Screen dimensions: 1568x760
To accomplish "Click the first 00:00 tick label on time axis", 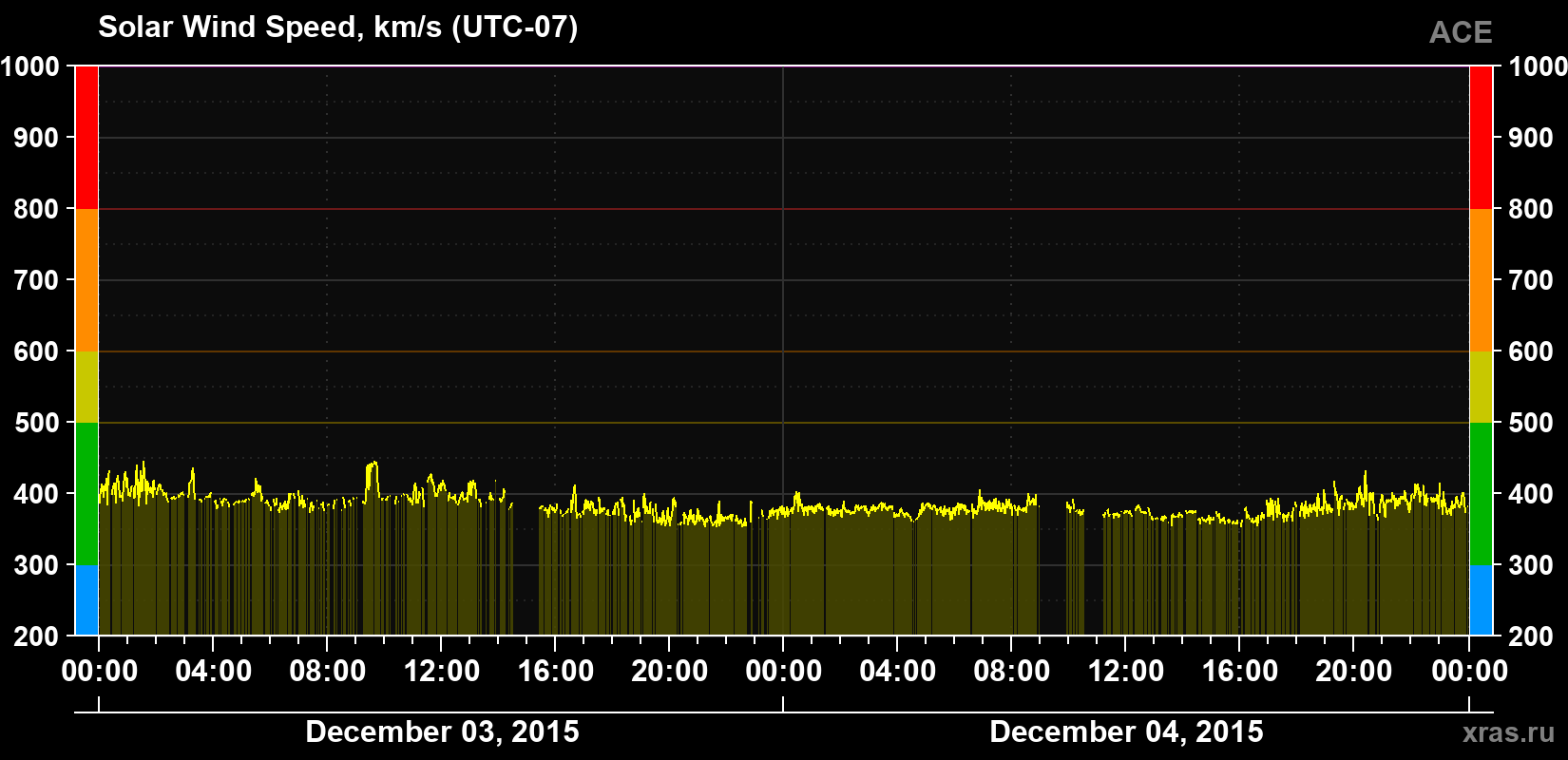I will [100, 671].
